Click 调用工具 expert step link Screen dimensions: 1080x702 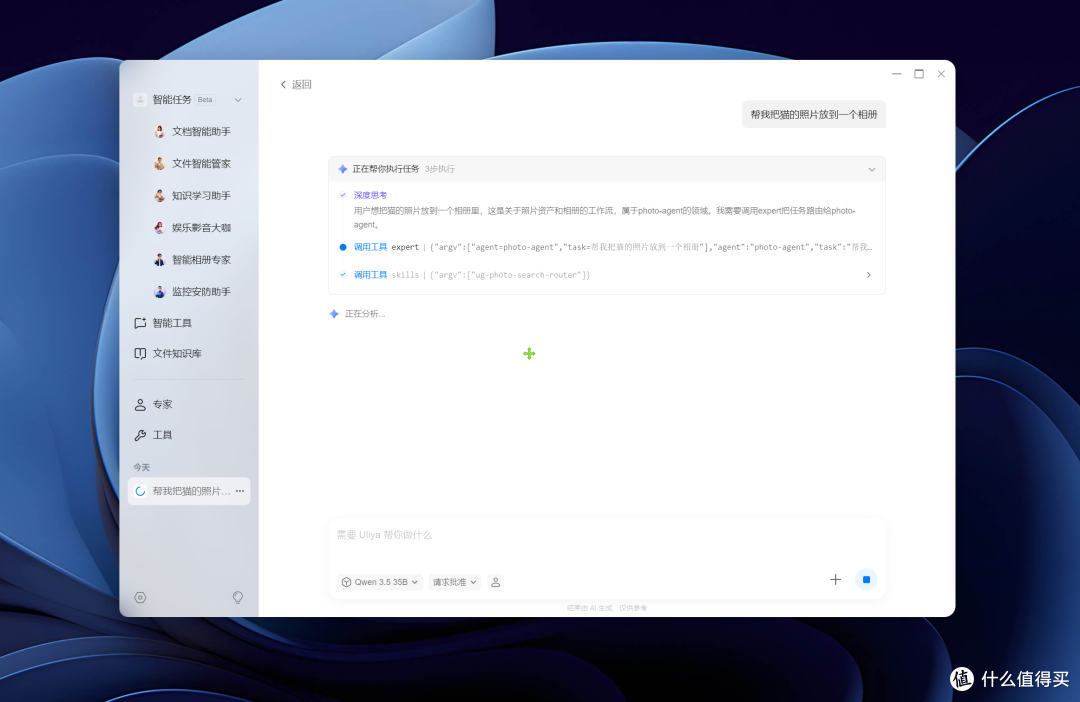coord(371,247)
